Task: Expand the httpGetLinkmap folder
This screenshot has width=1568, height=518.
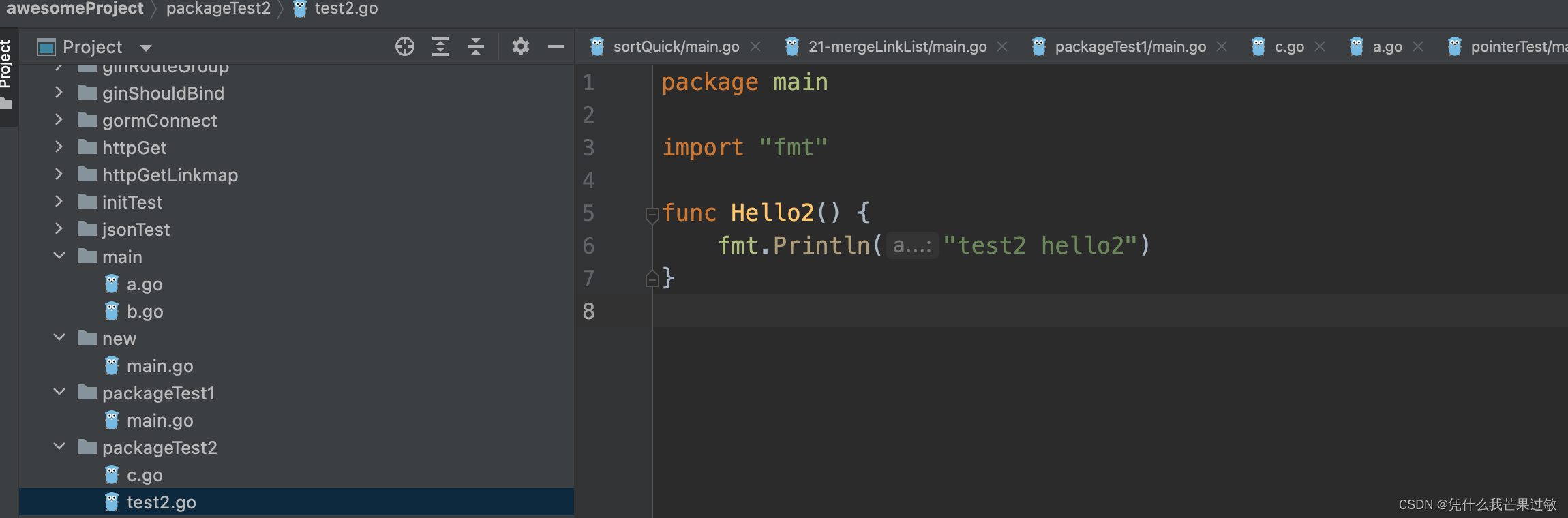Action: [x=59, y=174]
